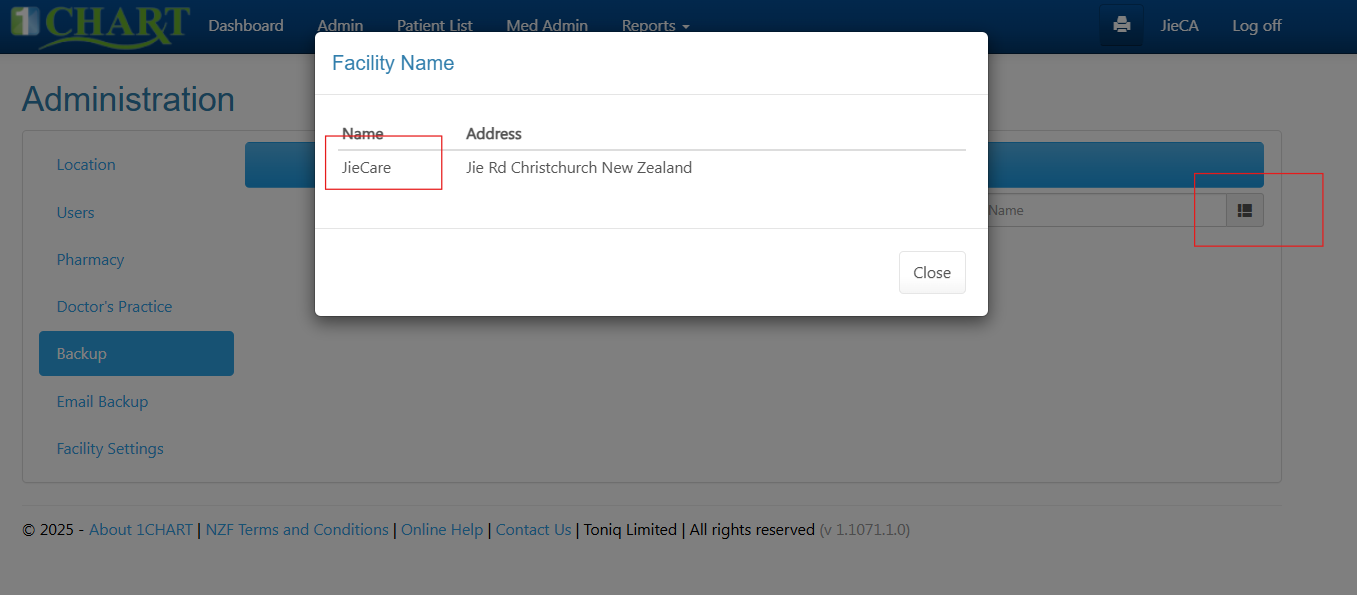Click the JieCA user link

coord(1179,26)
